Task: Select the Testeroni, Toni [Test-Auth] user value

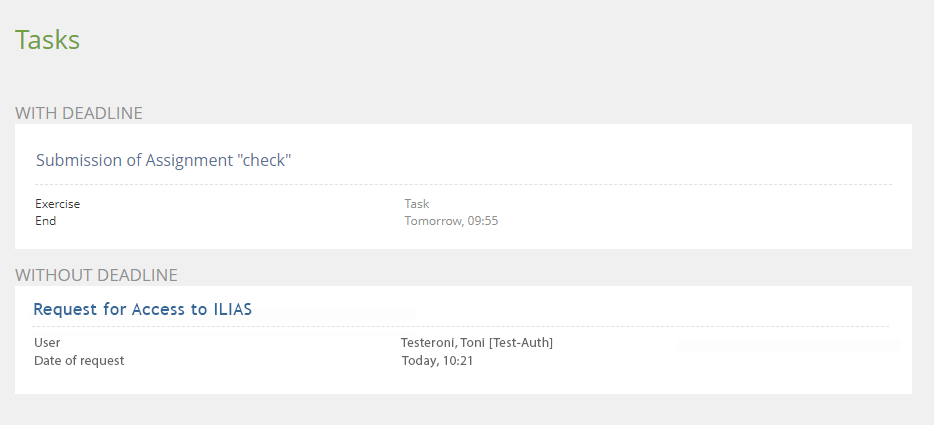Action: (477, 343)
